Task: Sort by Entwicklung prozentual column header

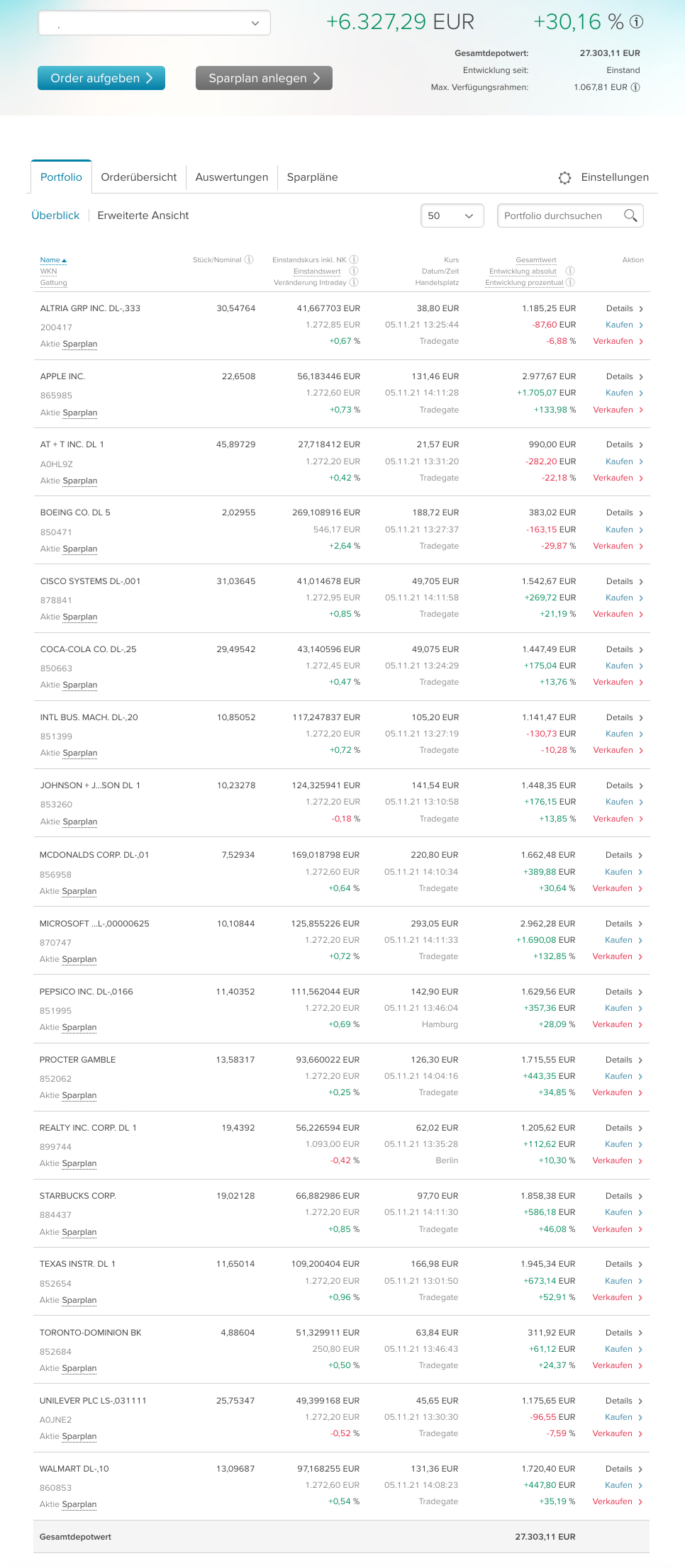Action: 524,283
